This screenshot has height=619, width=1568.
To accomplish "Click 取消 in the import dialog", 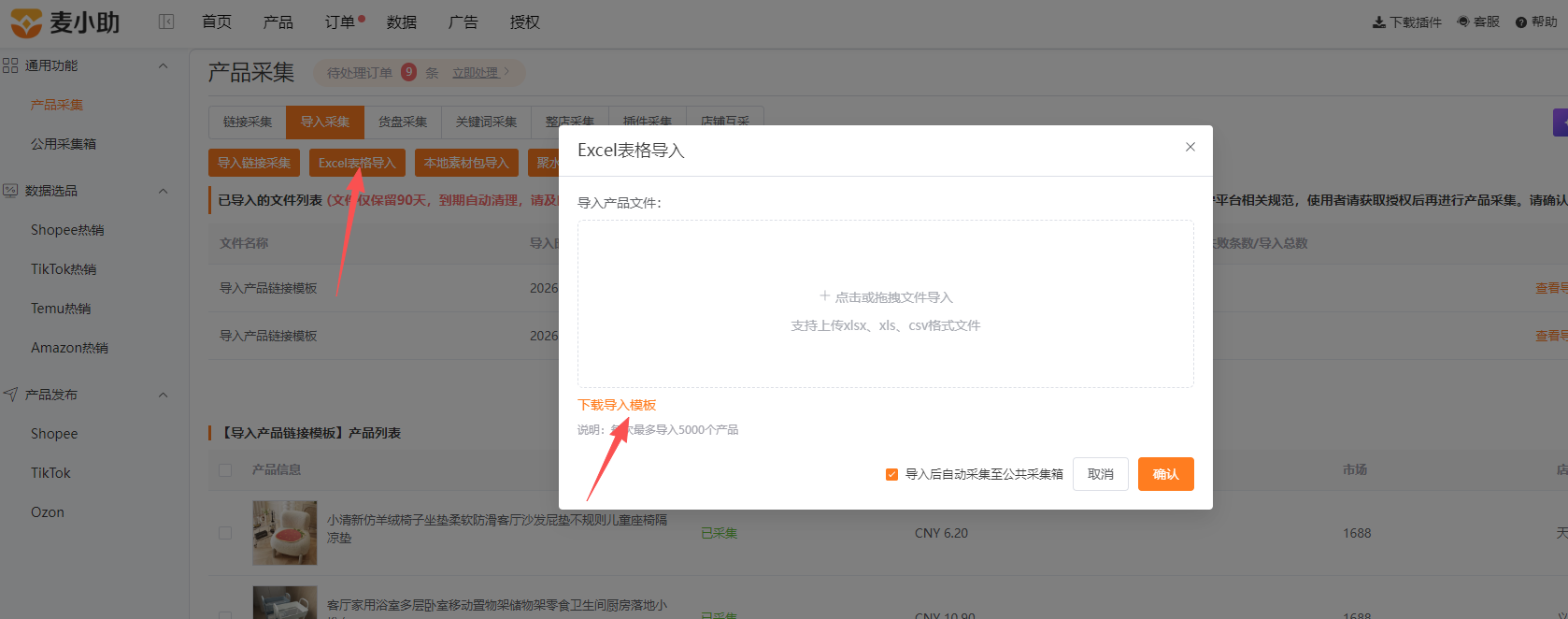I will pyautogui.click(x=1101, y=474).
